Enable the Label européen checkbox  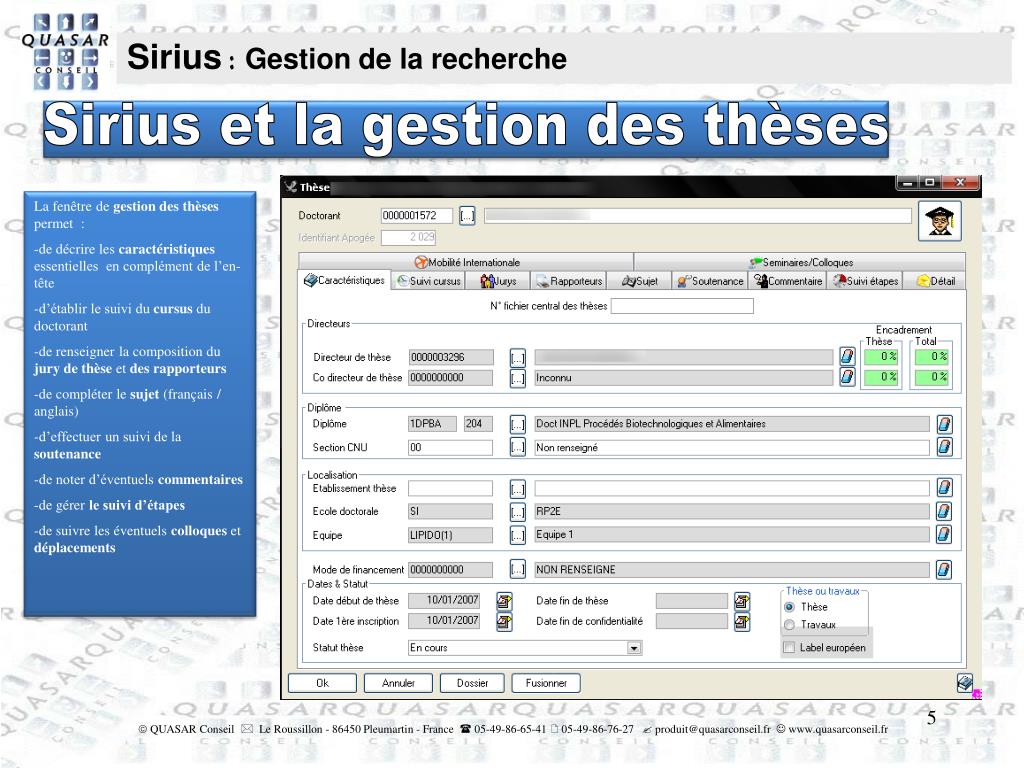[x=790, y=648]
